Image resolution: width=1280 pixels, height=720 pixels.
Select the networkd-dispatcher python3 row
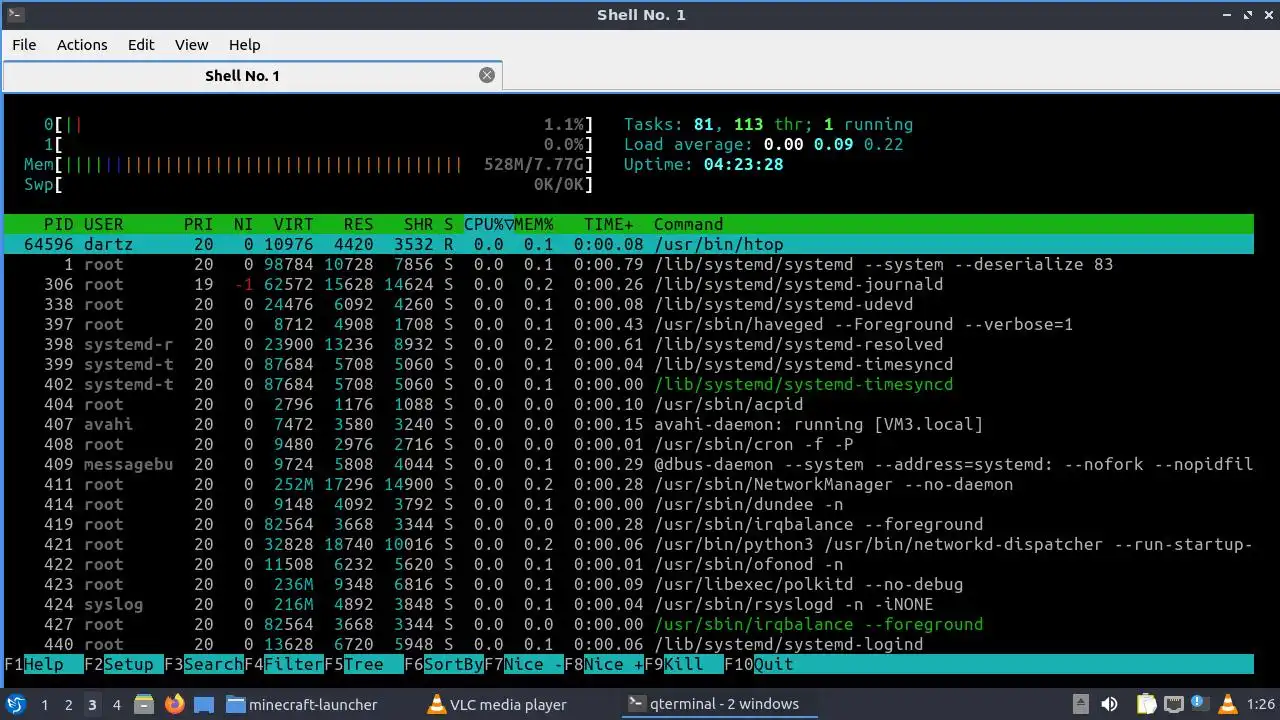pyautogui.click(x=628, y=544)
